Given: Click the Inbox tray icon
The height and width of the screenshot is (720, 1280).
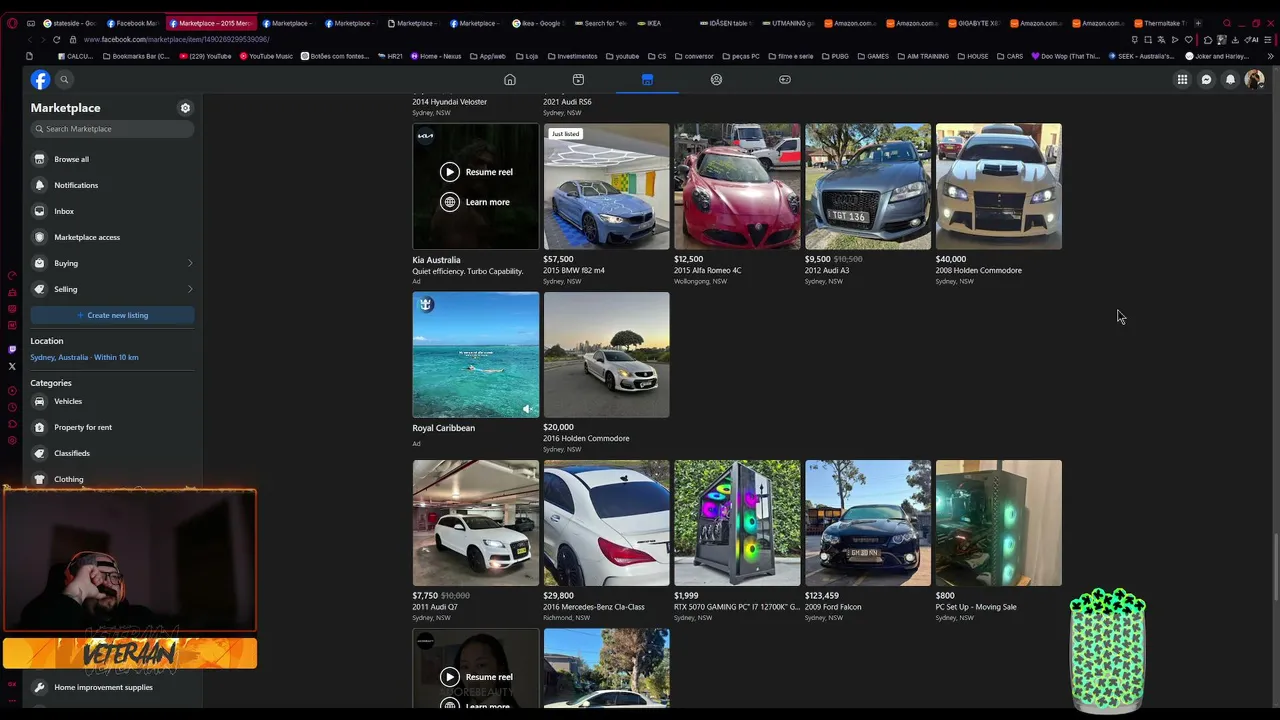Looking at the screenshot, I should click(x=40, y=211).
